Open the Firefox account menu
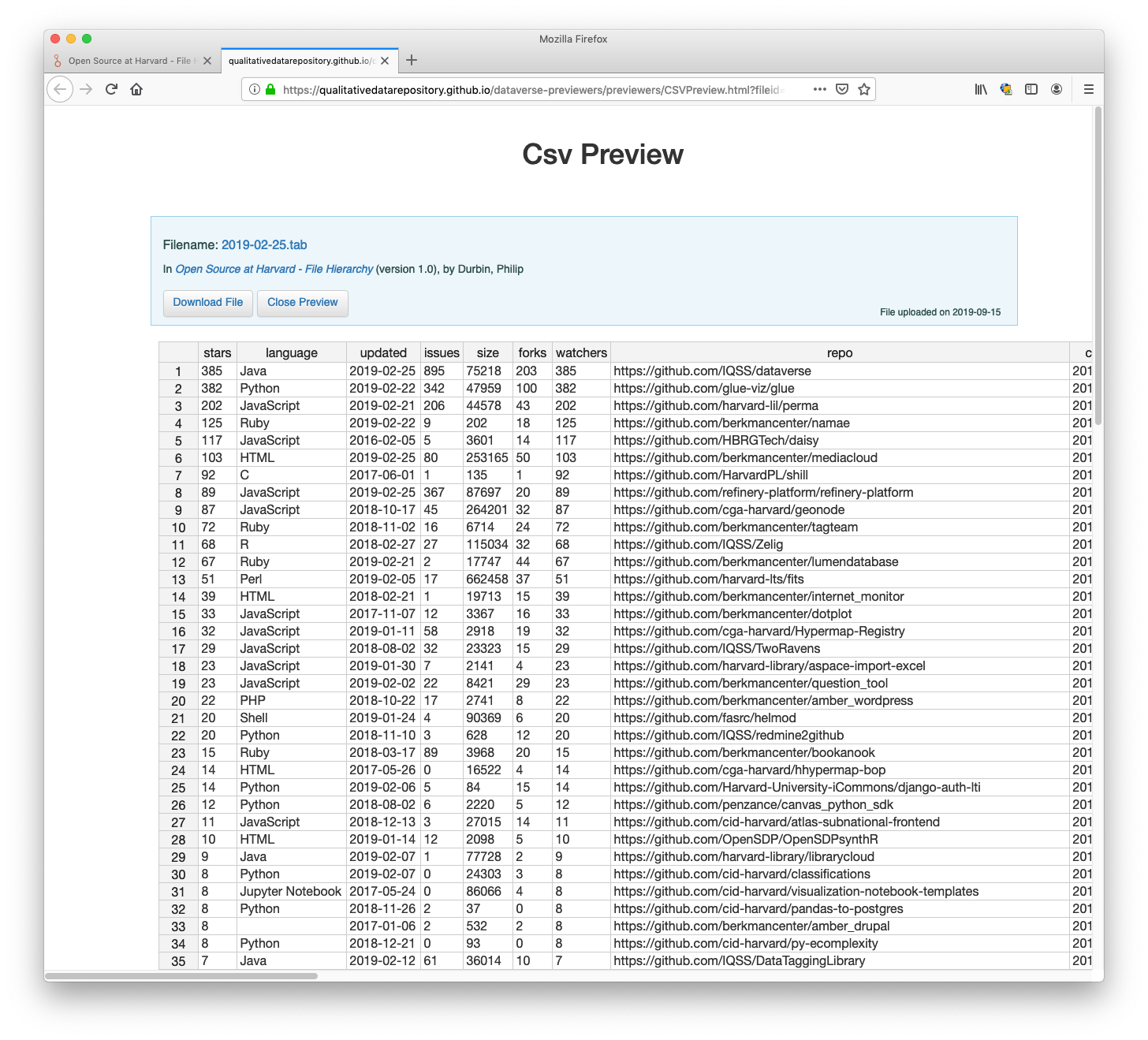The image size is (1148, 1040). [1057, 89]
